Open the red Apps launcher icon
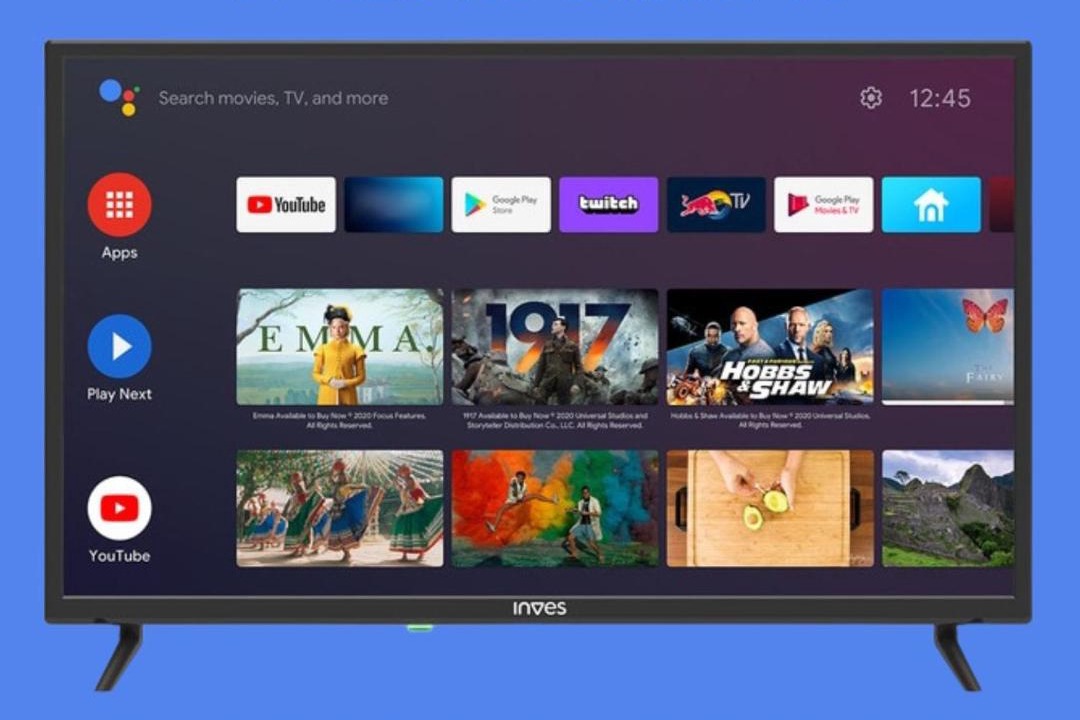Screen dimensions: 1080x720 120,205
